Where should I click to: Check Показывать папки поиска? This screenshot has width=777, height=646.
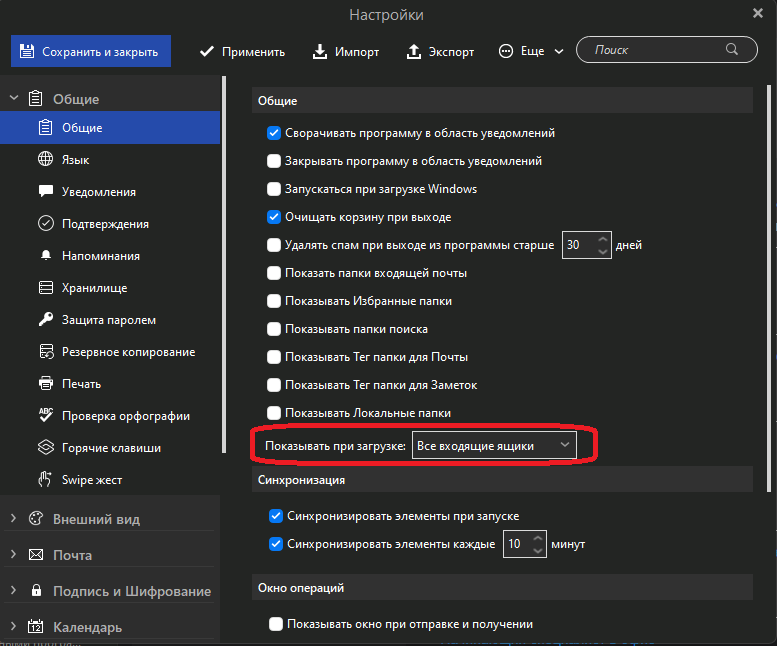tap(274, 329)
